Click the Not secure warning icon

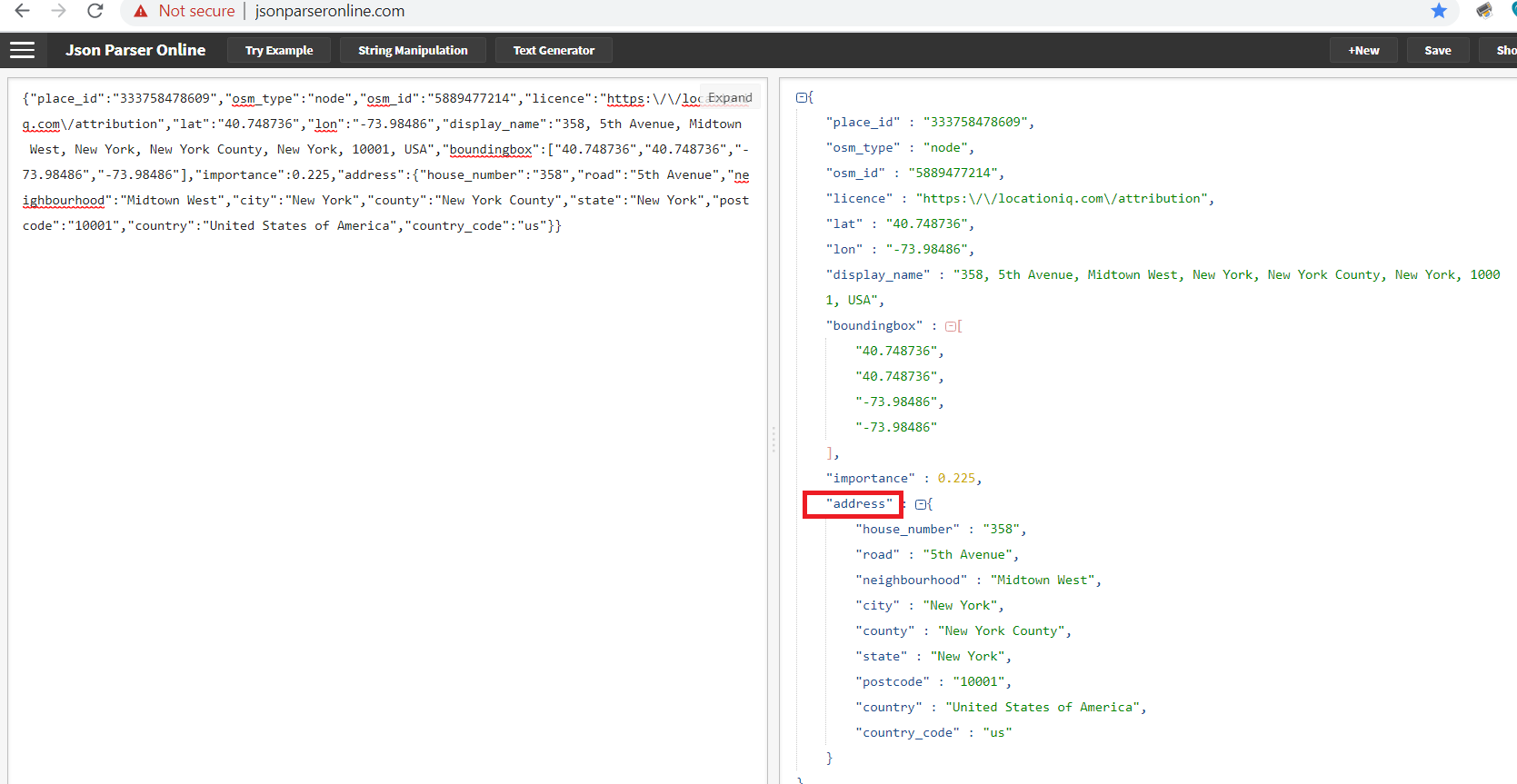pyautogui.click(x=140, y=11)
